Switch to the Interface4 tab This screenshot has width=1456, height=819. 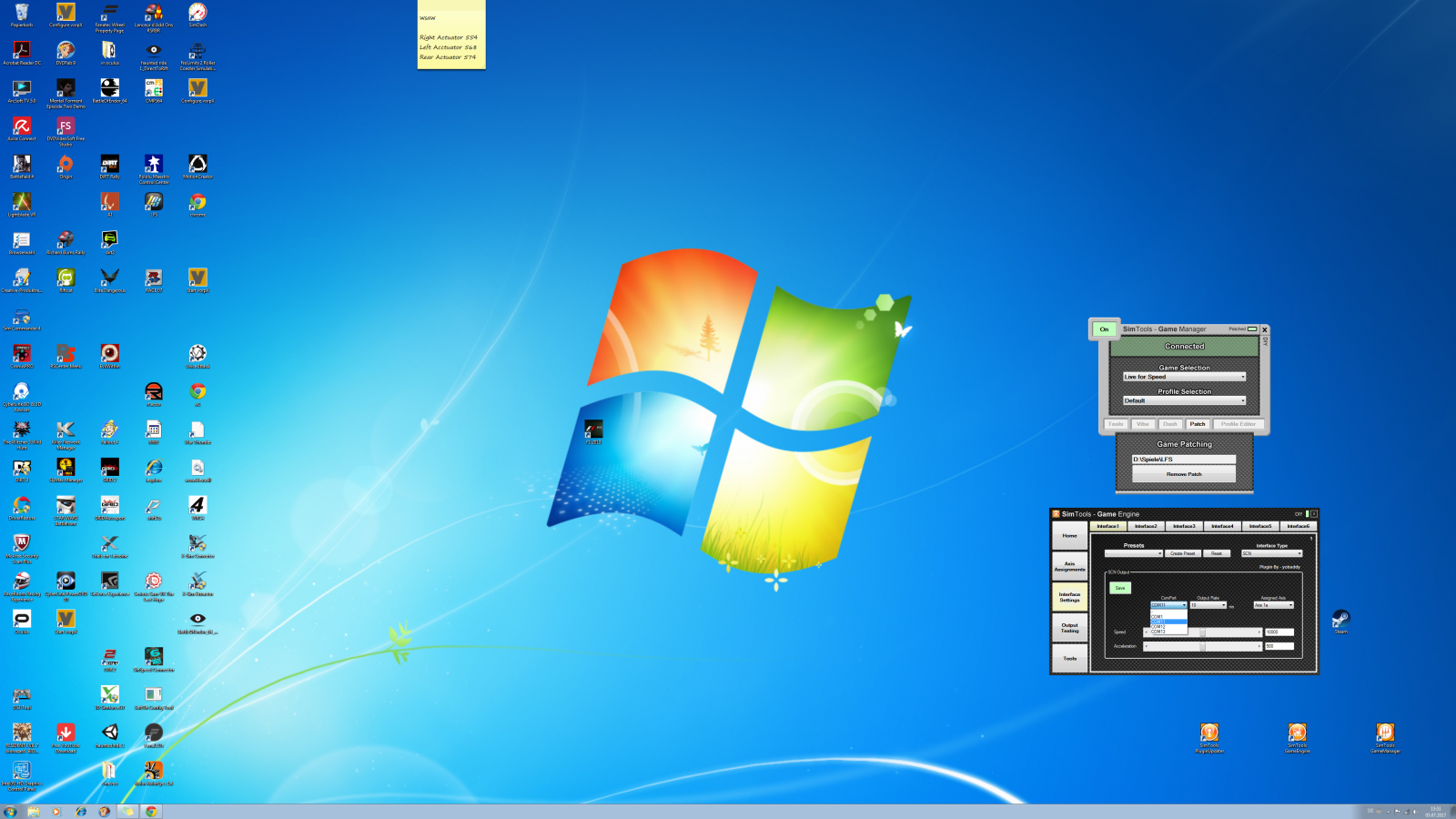point(1222,526)
